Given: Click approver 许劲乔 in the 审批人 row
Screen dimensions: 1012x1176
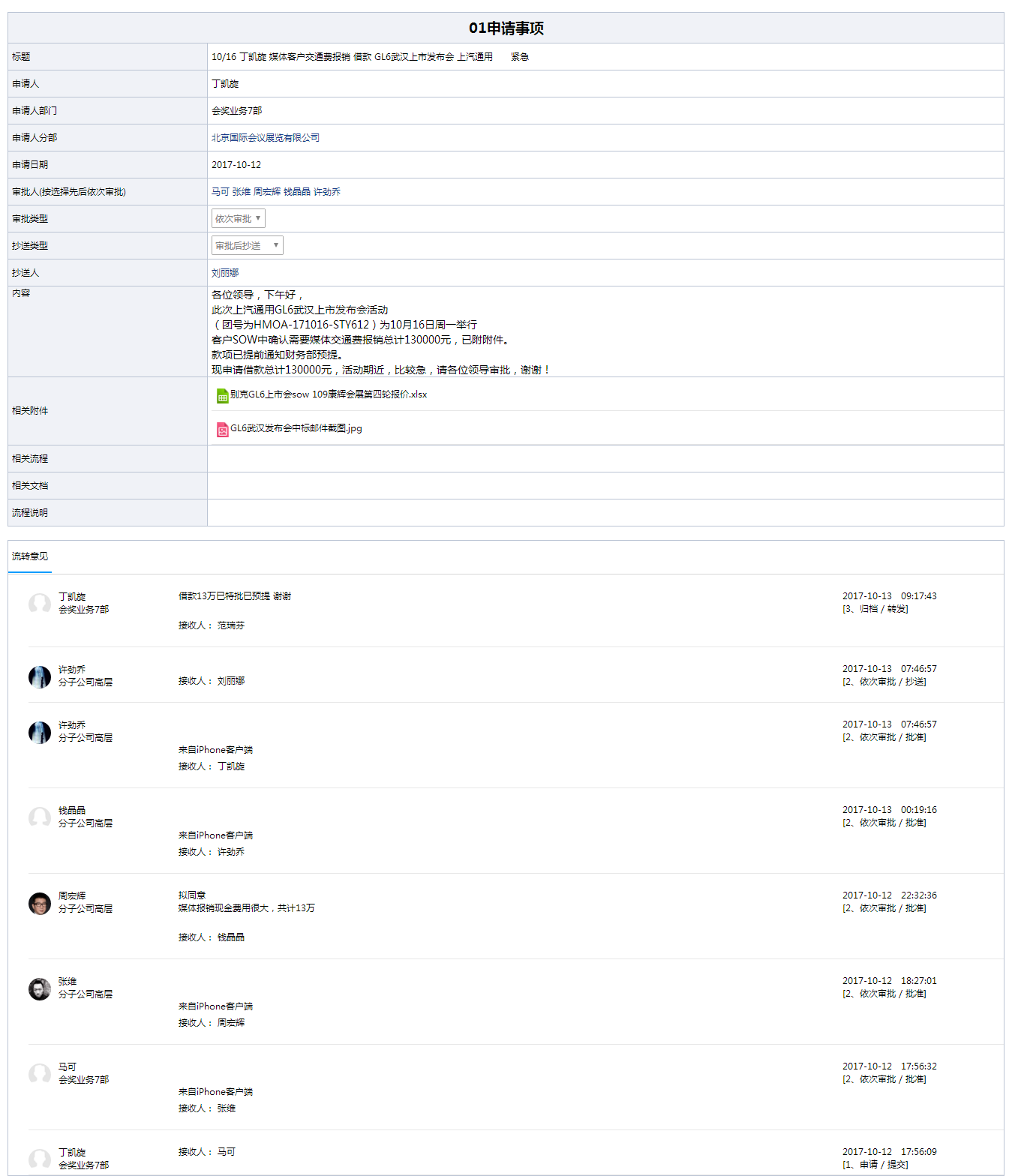Looking at the screenshot, I should (x=327, y=192).
